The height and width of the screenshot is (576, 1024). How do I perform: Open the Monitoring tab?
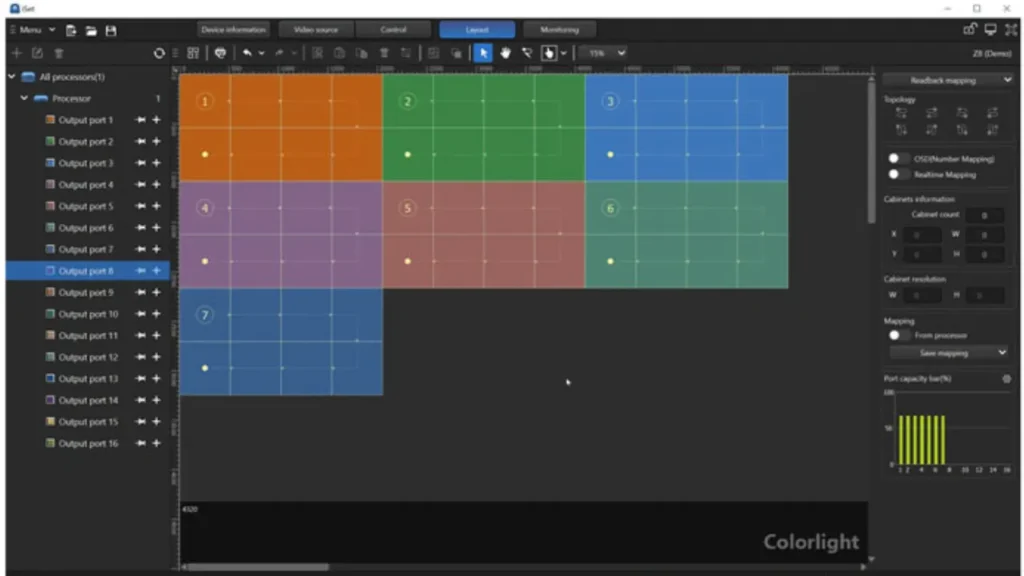click(x=559, y=30)
